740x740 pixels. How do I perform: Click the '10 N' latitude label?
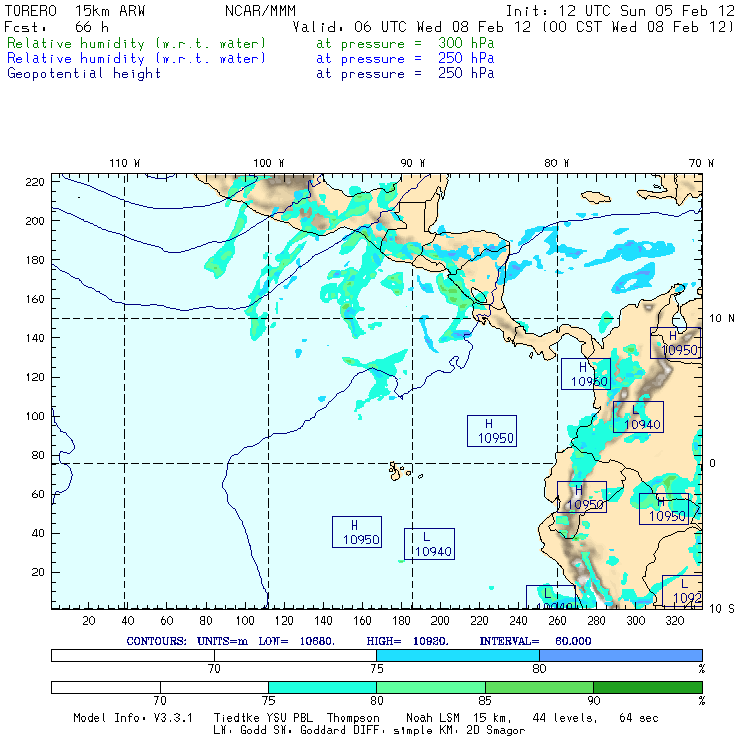point(722,319)
